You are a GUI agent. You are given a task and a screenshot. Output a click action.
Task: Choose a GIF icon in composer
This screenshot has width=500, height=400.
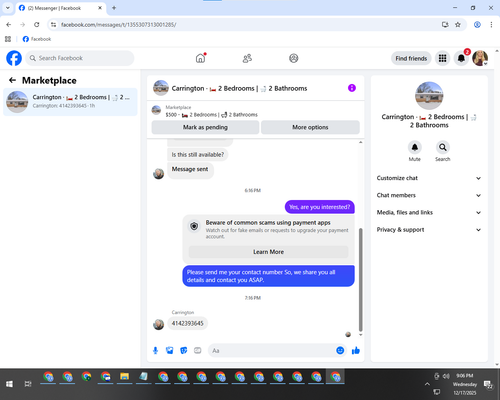click(198, 350)
